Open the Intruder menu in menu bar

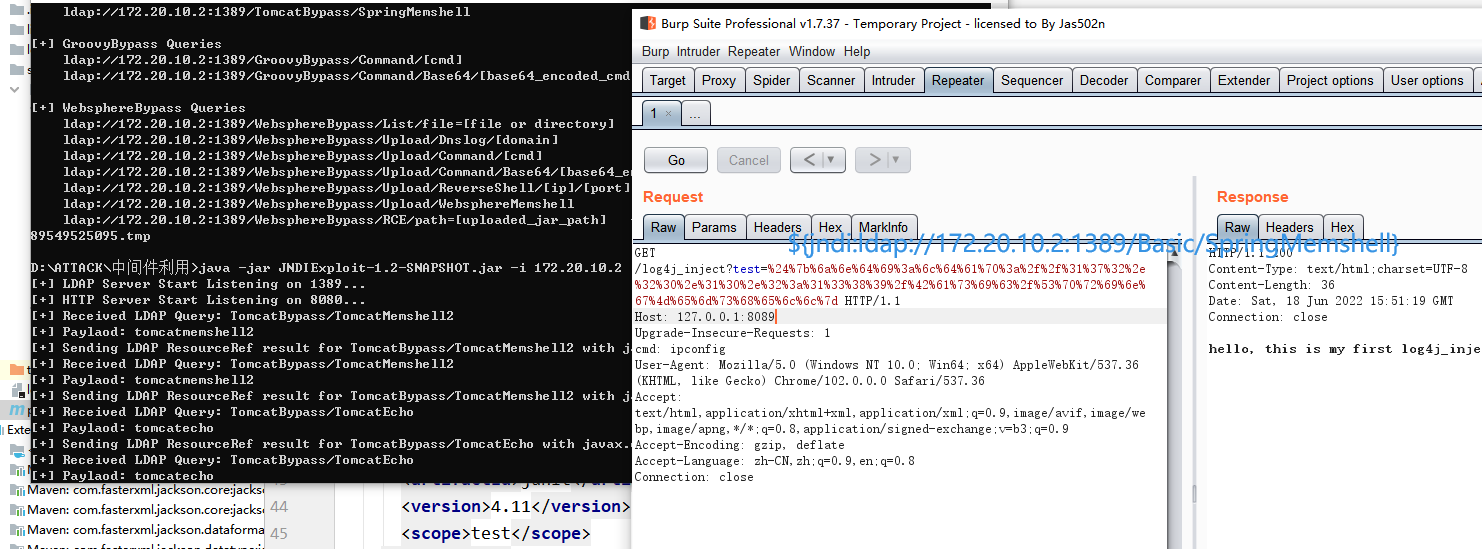coord(698,51)
